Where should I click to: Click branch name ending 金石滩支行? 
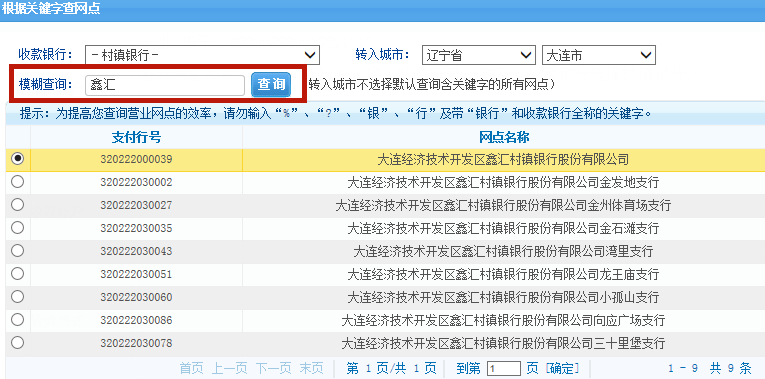503,228
